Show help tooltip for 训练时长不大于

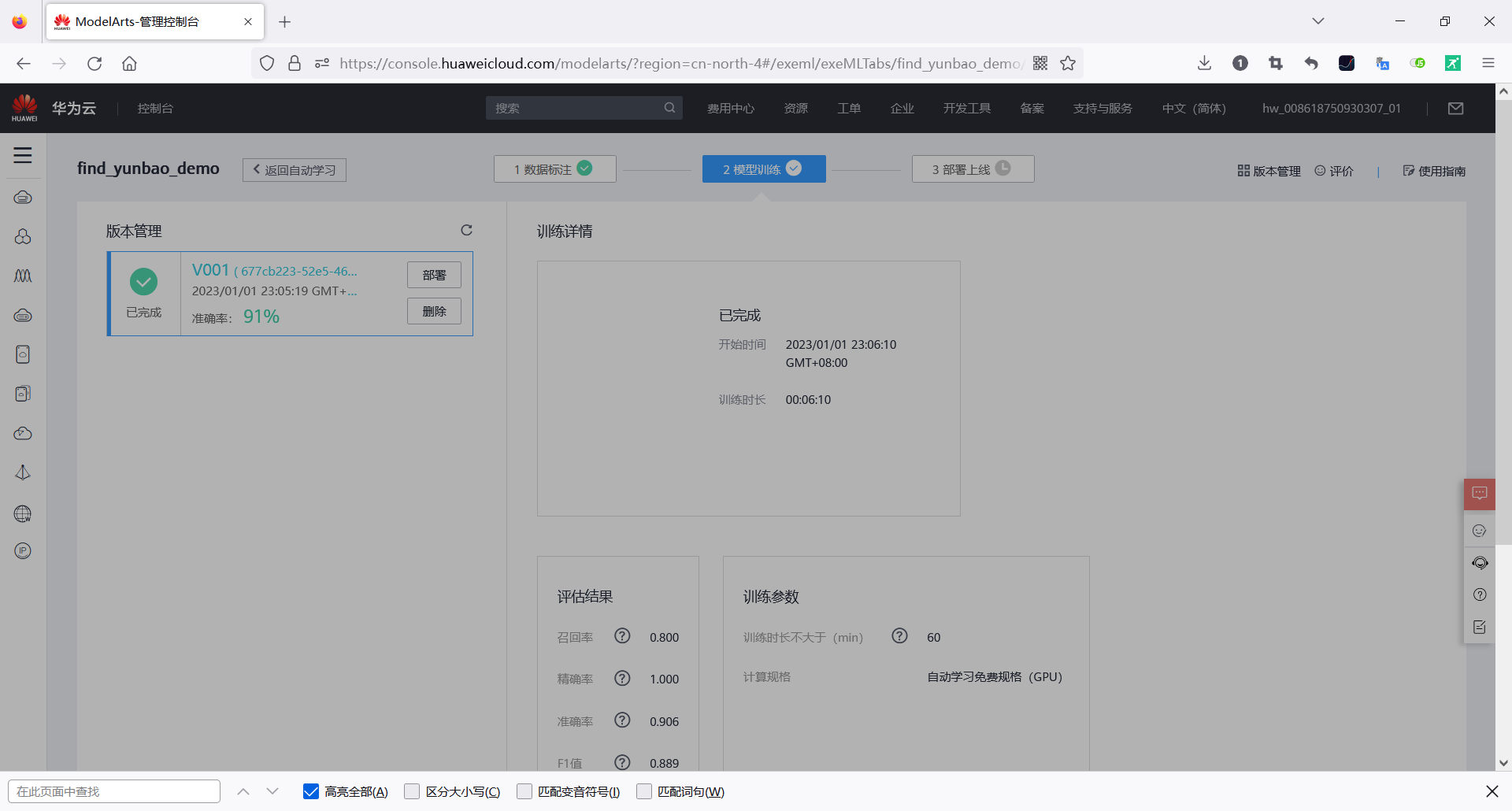pos(899,636)
